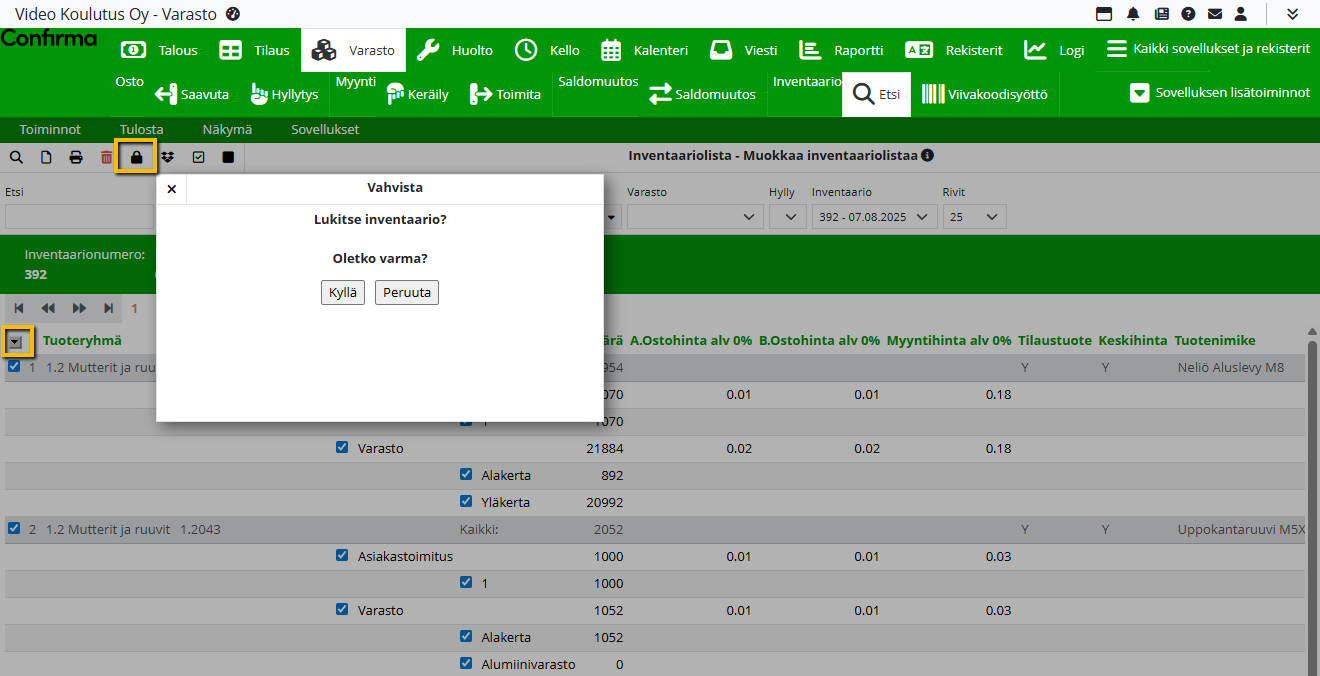1320x676 pixels.
Task: Click the Dropbox icon in toolbar
Action: coord(167,157)
